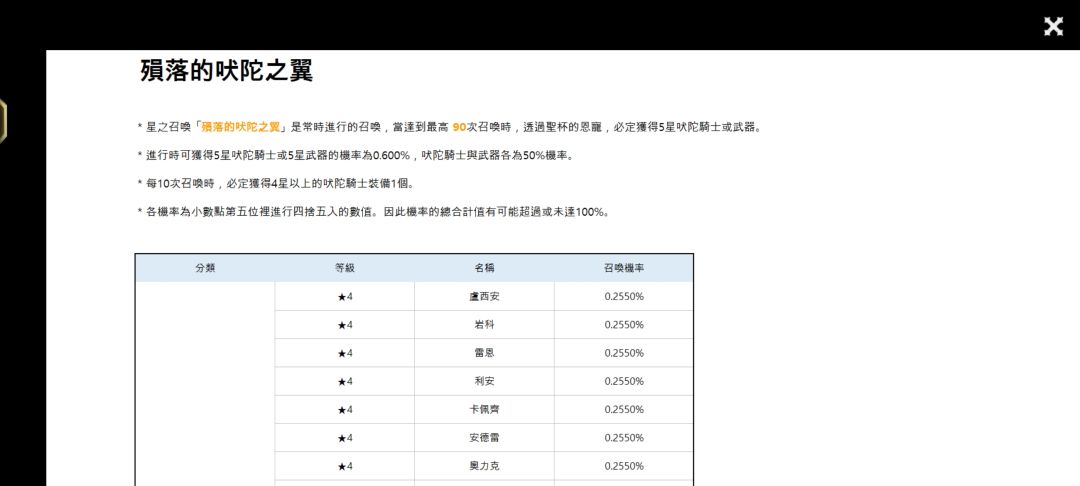Select the 名稱 column header
1080x486 pixels.
pos(484,268)
